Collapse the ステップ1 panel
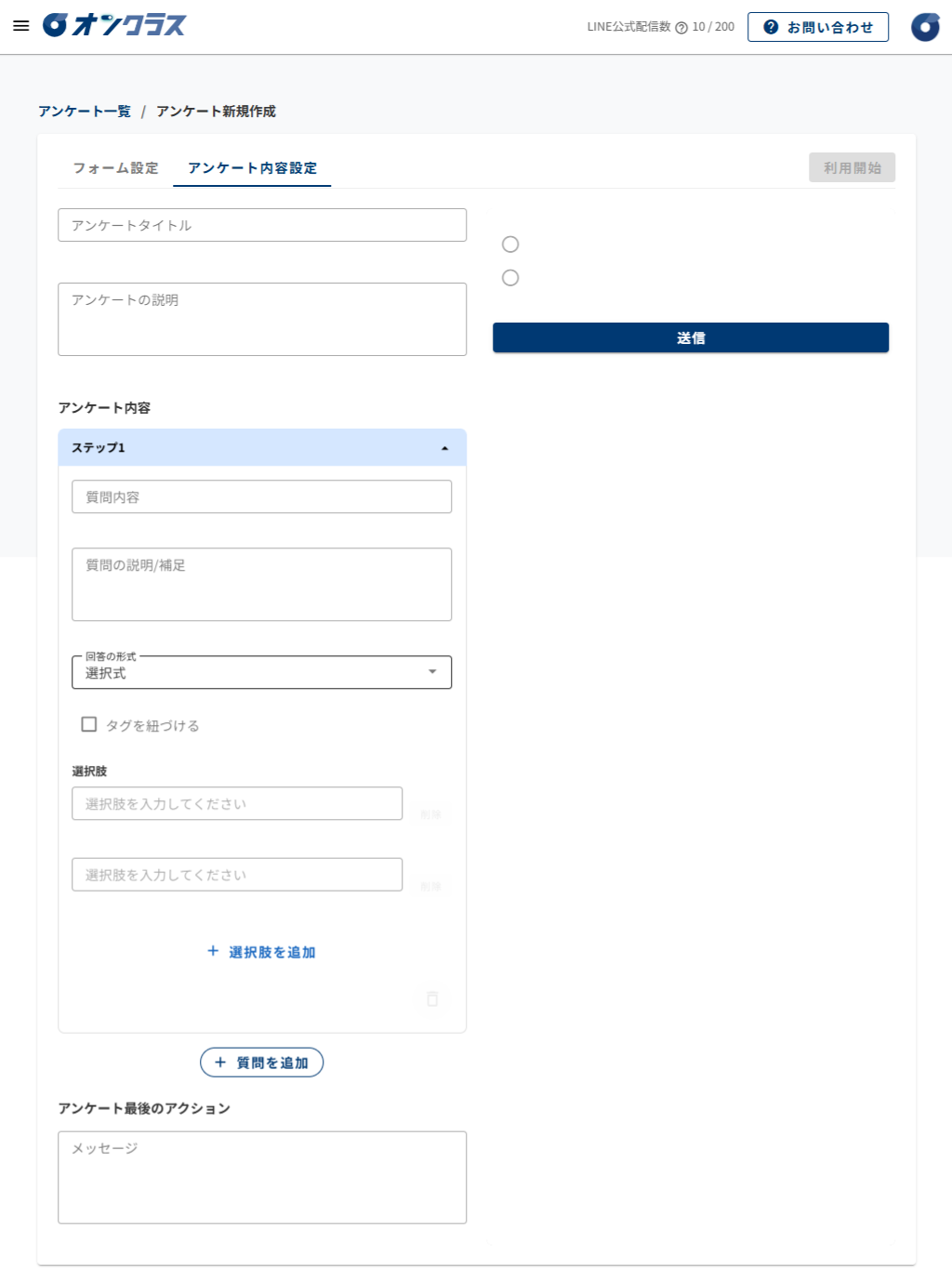 444,448
